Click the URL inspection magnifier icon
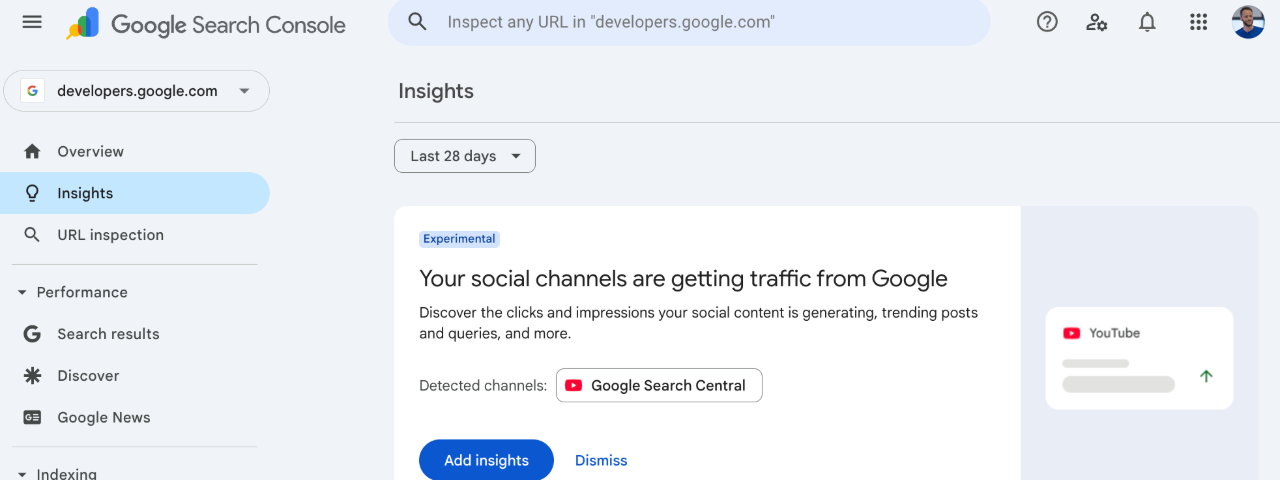Screen dimensions: 1280x480 click(32, 235)
